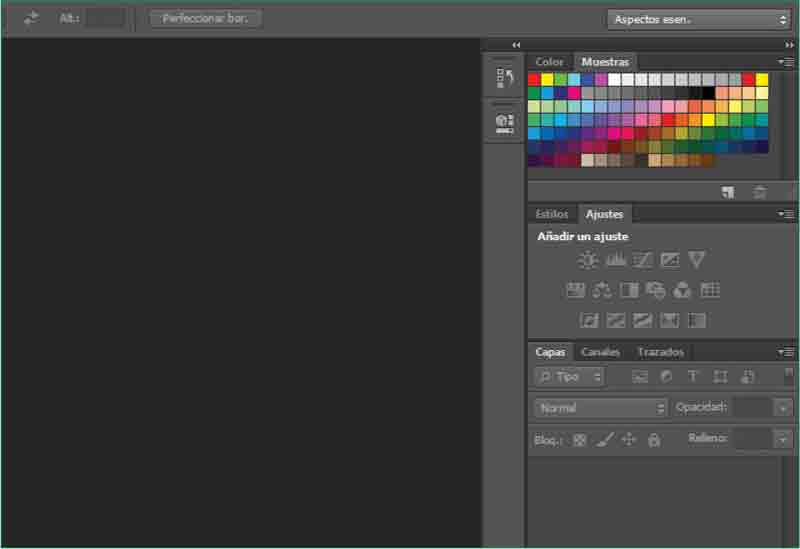Add a Curves adjustment
800x549 pixels.
(642, 260)
